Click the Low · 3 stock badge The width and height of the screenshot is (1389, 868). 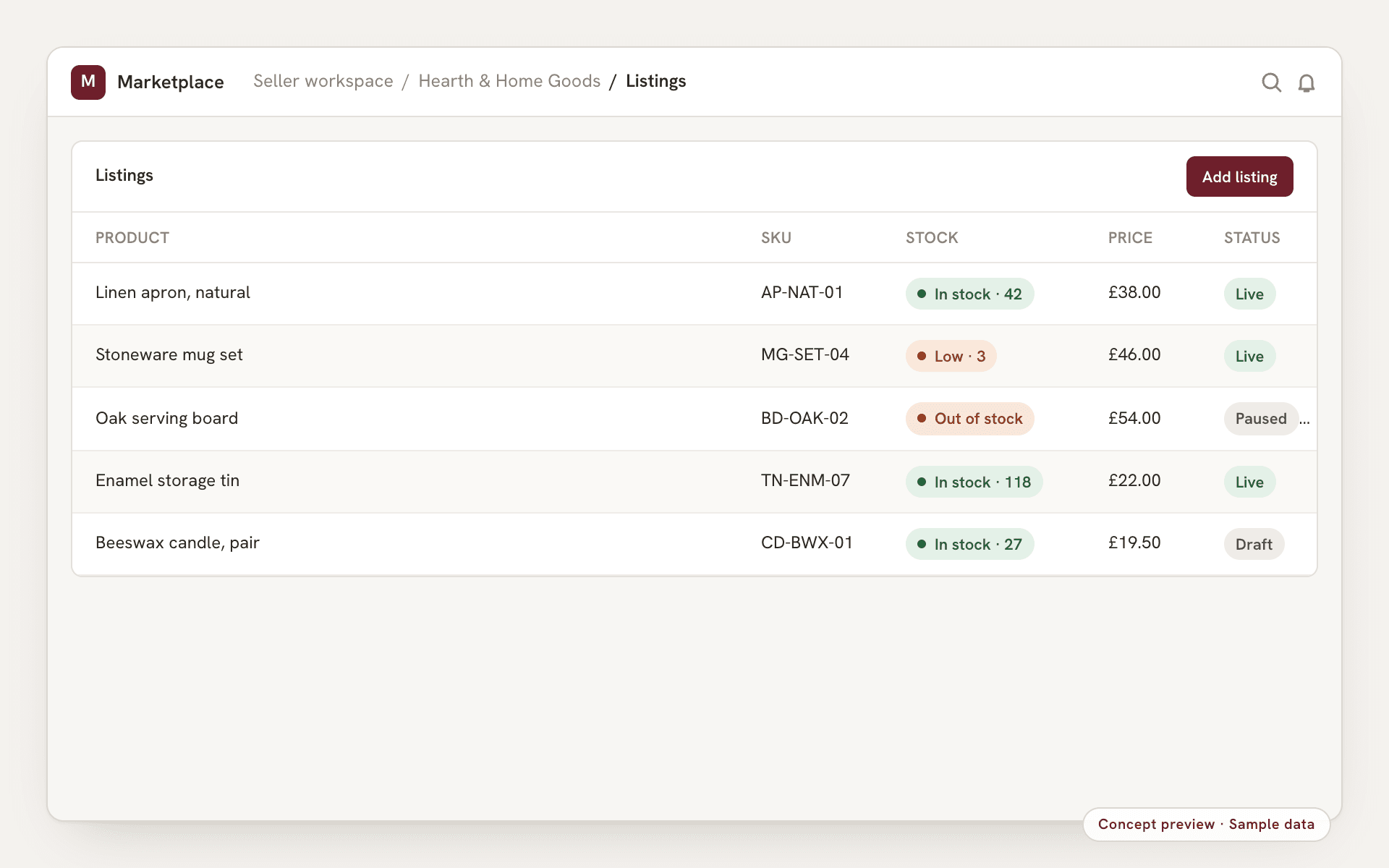coord(951,356)
